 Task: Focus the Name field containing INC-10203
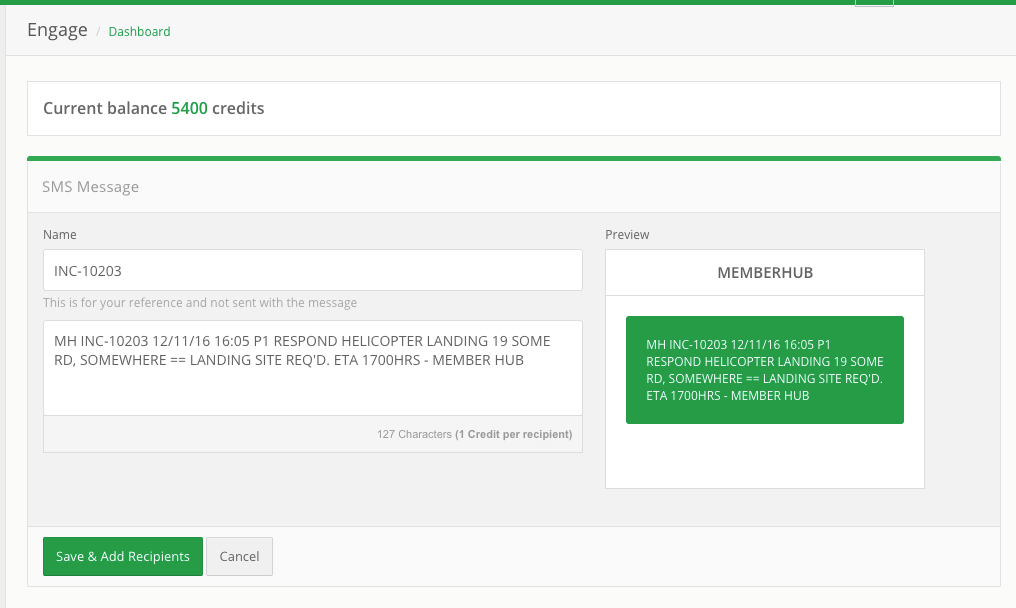313,270
